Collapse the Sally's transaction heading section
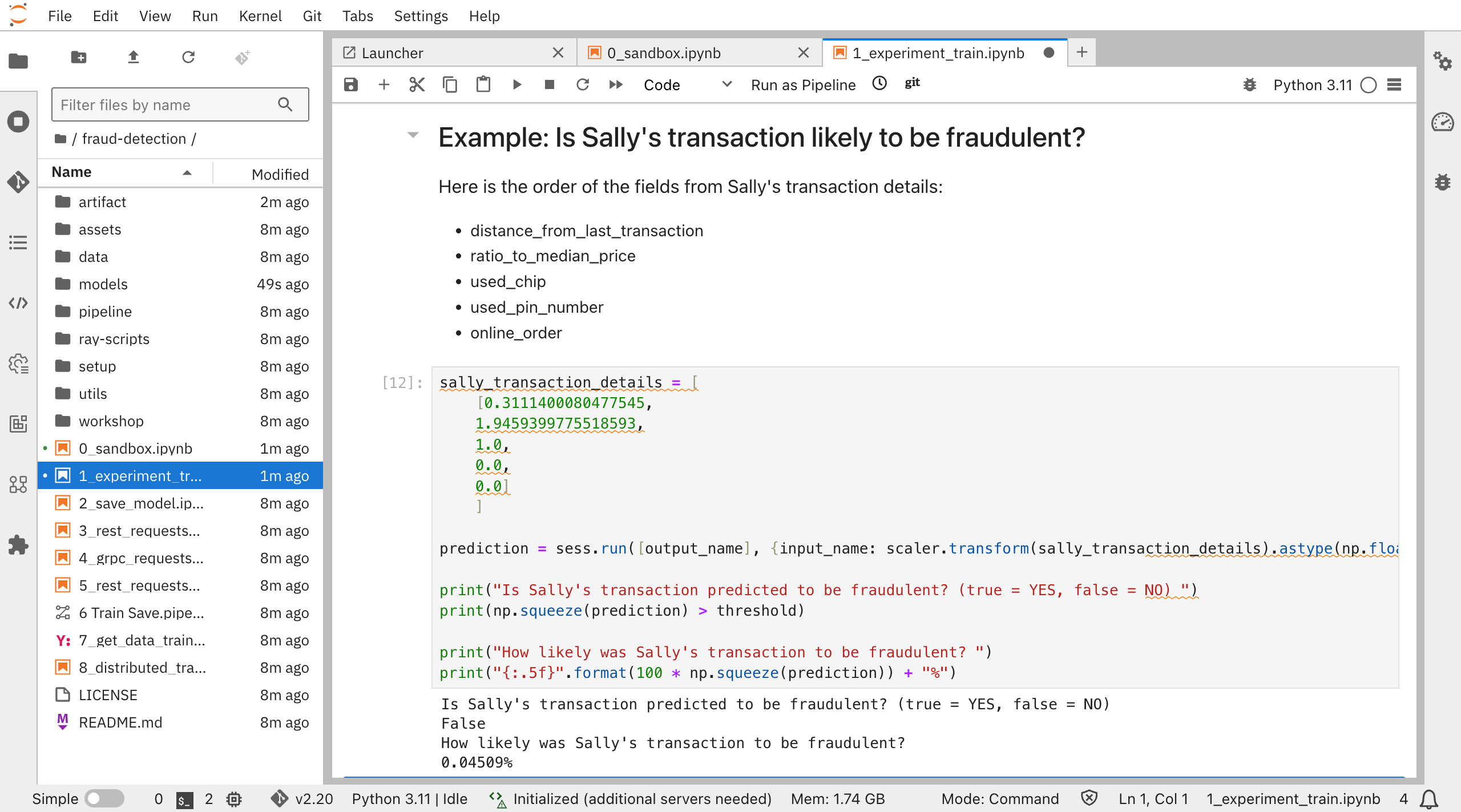 413,135
